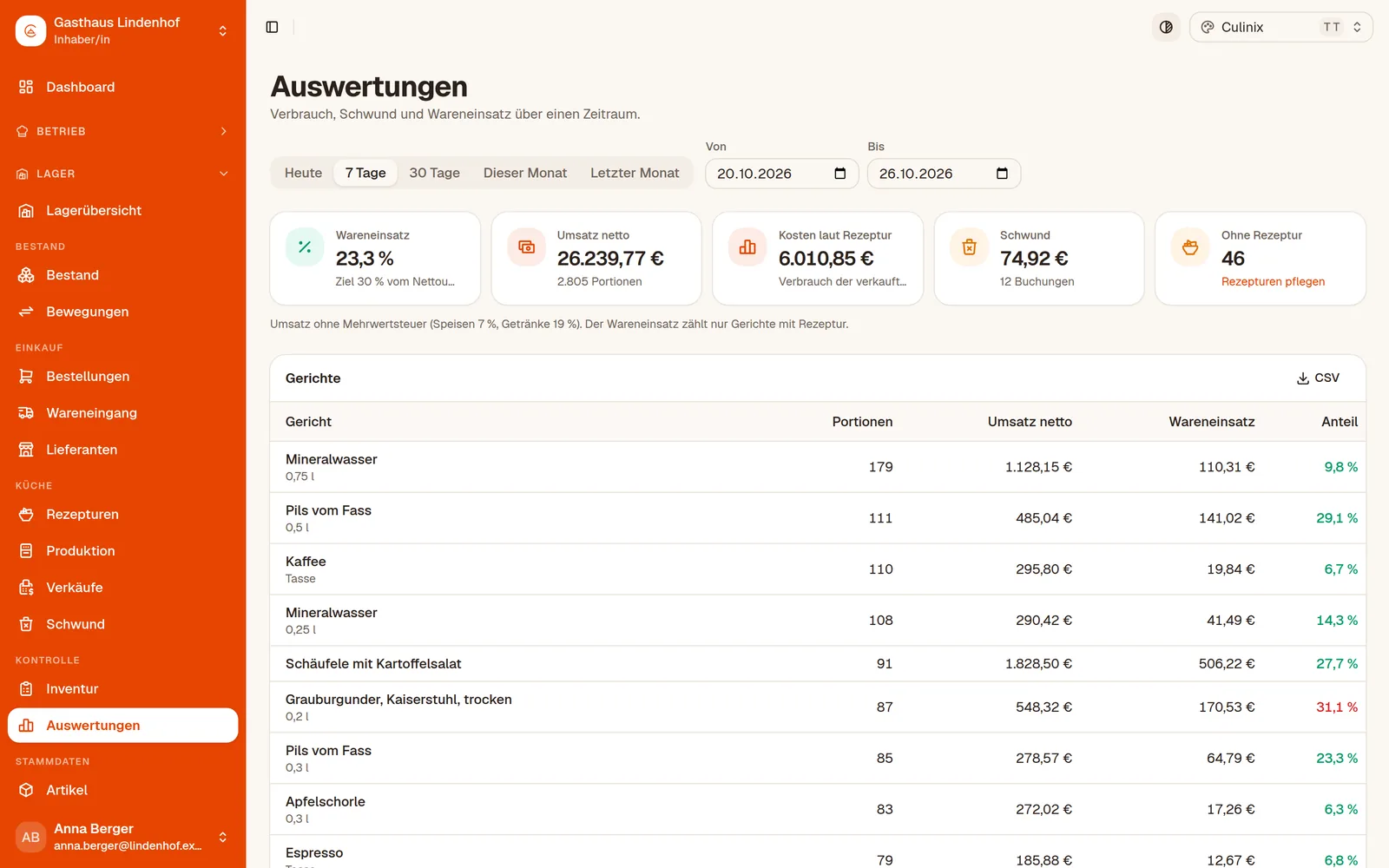Open Anna Berger user menu
Viewport: 1389px width, 868px height.
(x=122, y=837)
